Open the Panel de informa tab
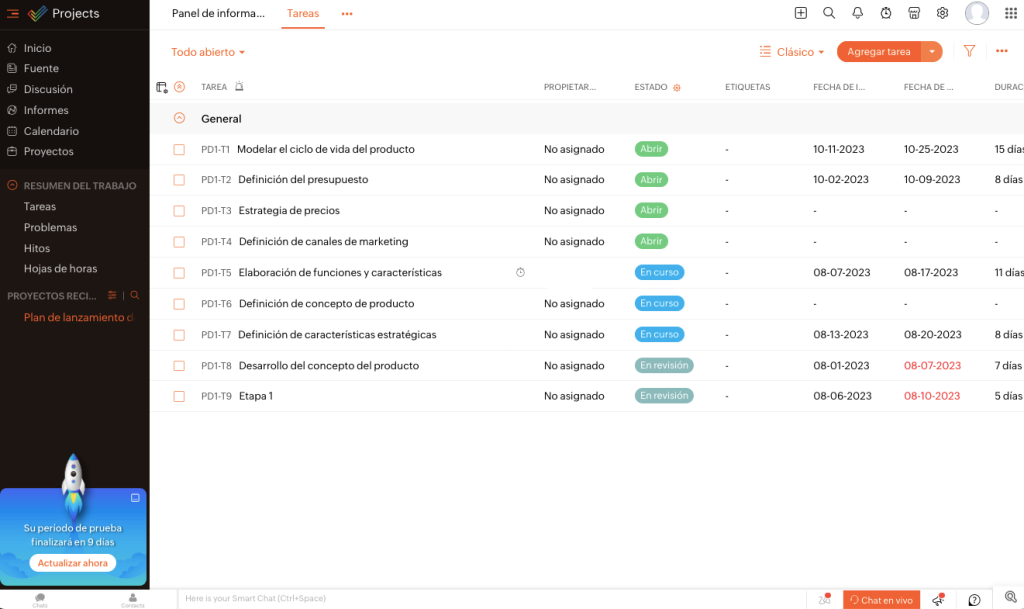Screen dimensions: 1024x609 (218, 14)
